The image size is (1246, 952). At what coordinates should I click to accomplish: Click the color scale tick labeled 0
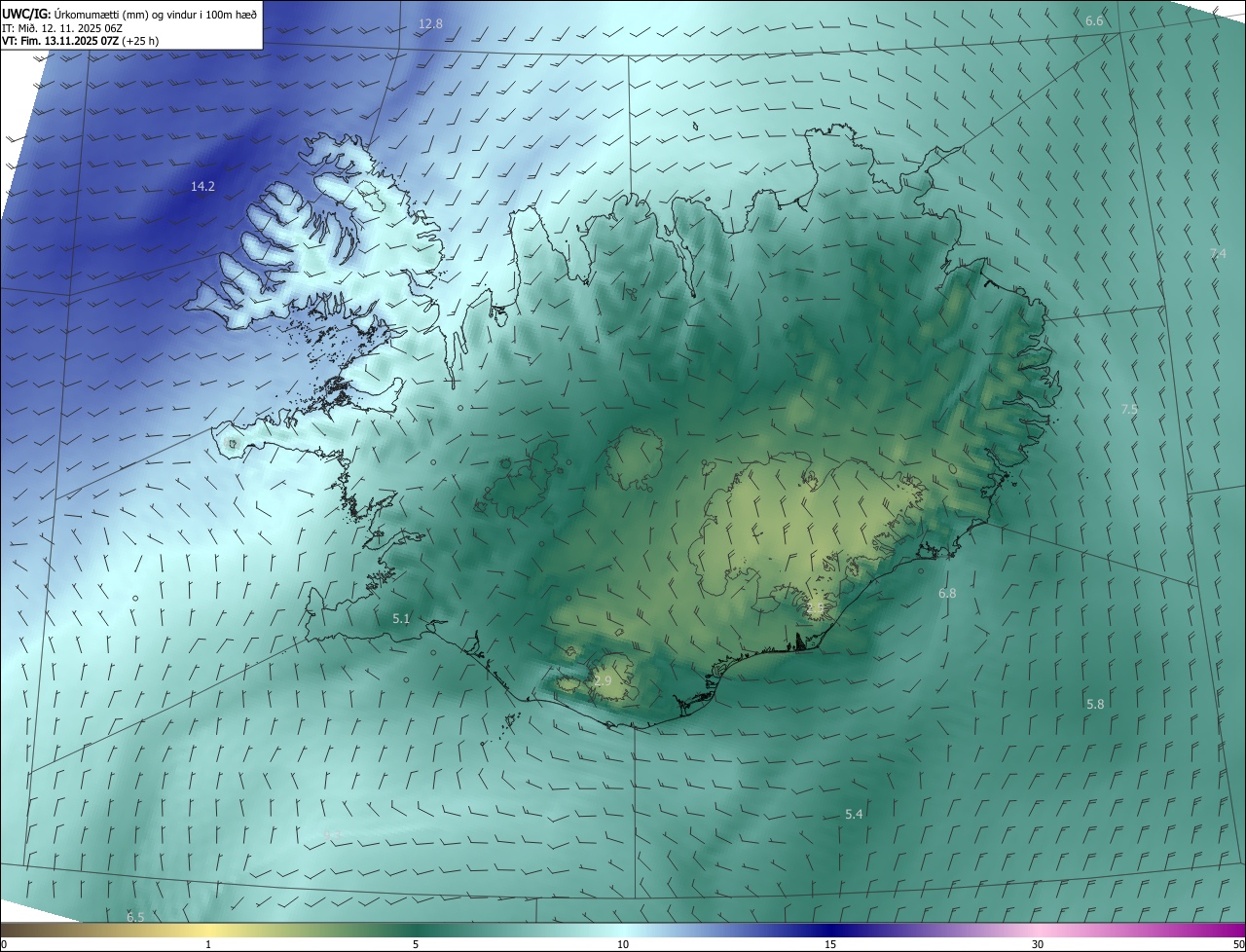click(3, 944)
